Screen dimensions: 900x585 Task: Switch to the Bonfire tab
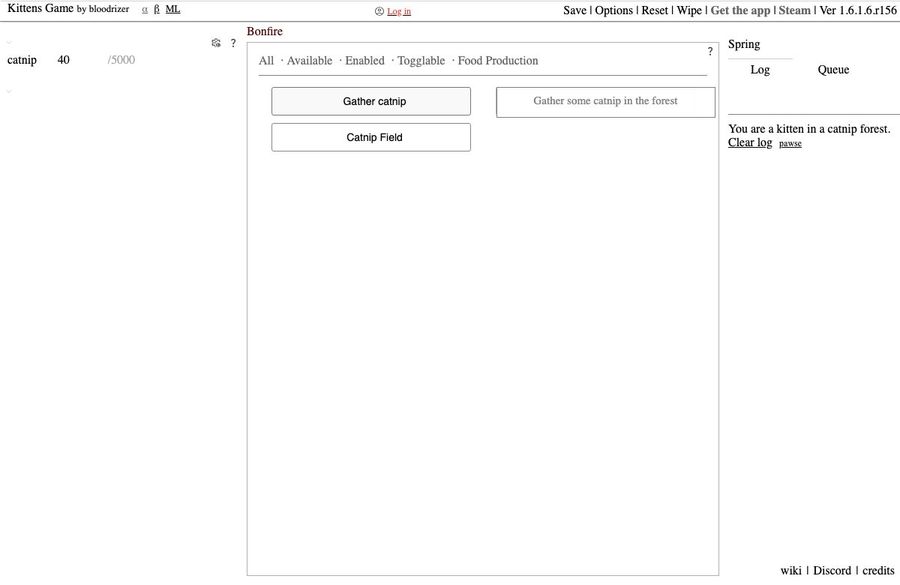[x=265, y=32]
